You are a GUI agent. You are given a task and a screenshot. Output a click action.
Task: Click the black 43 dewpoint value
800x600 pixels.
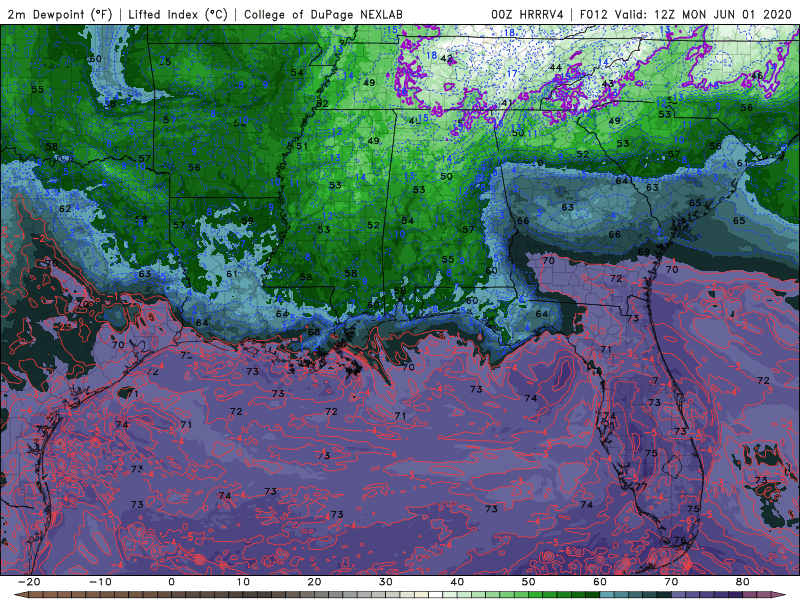[x=607, y=84]
